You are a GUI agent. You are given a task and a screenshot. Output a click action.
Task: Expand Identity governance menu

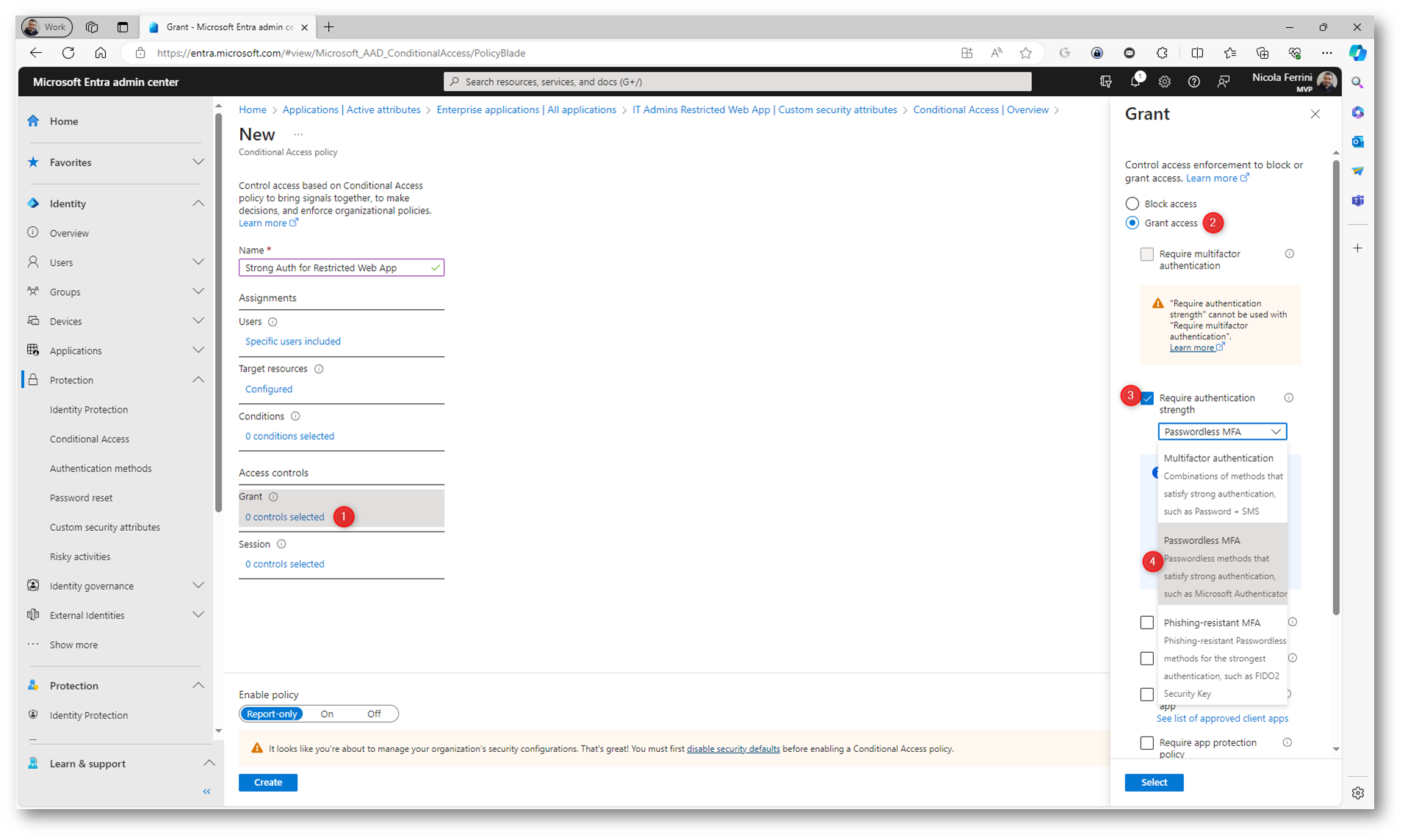click(198, 585)
